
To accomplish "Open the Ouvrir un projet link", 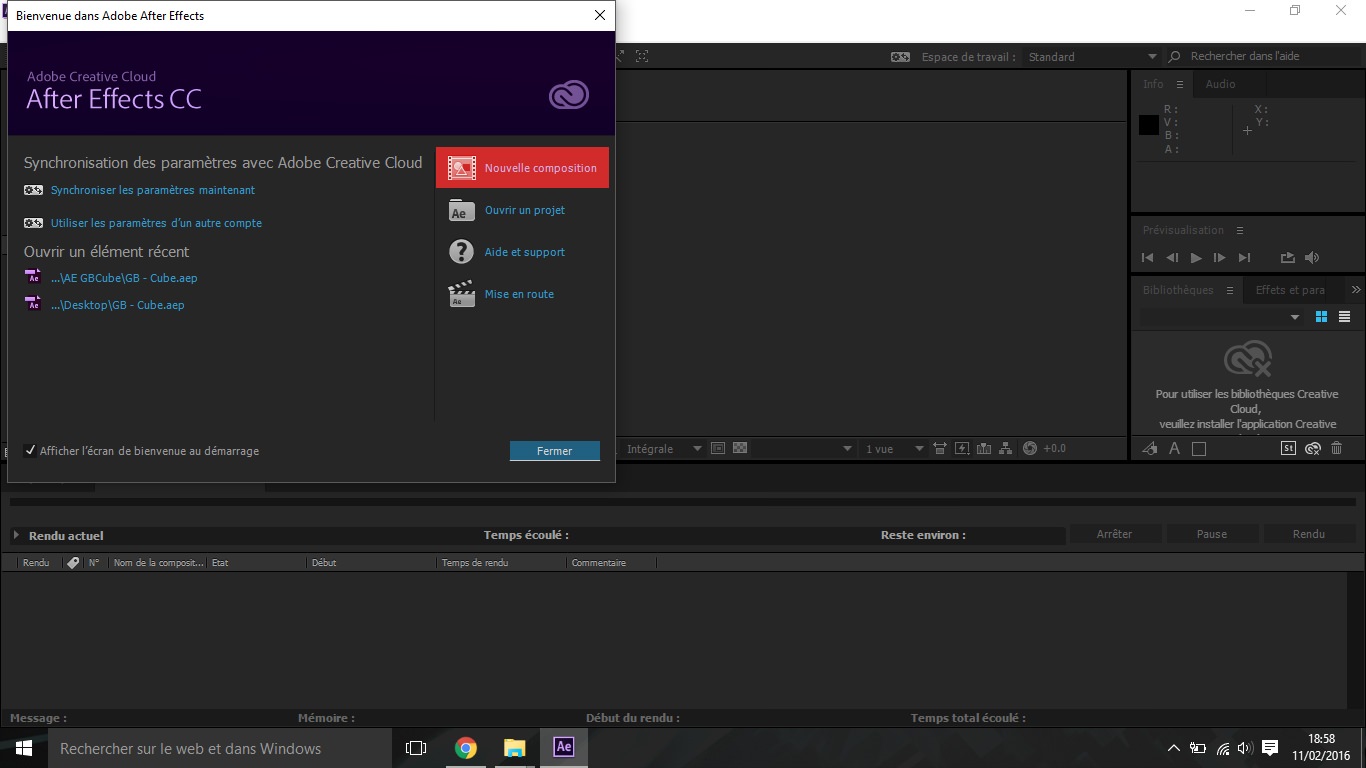I will point(524,210).
